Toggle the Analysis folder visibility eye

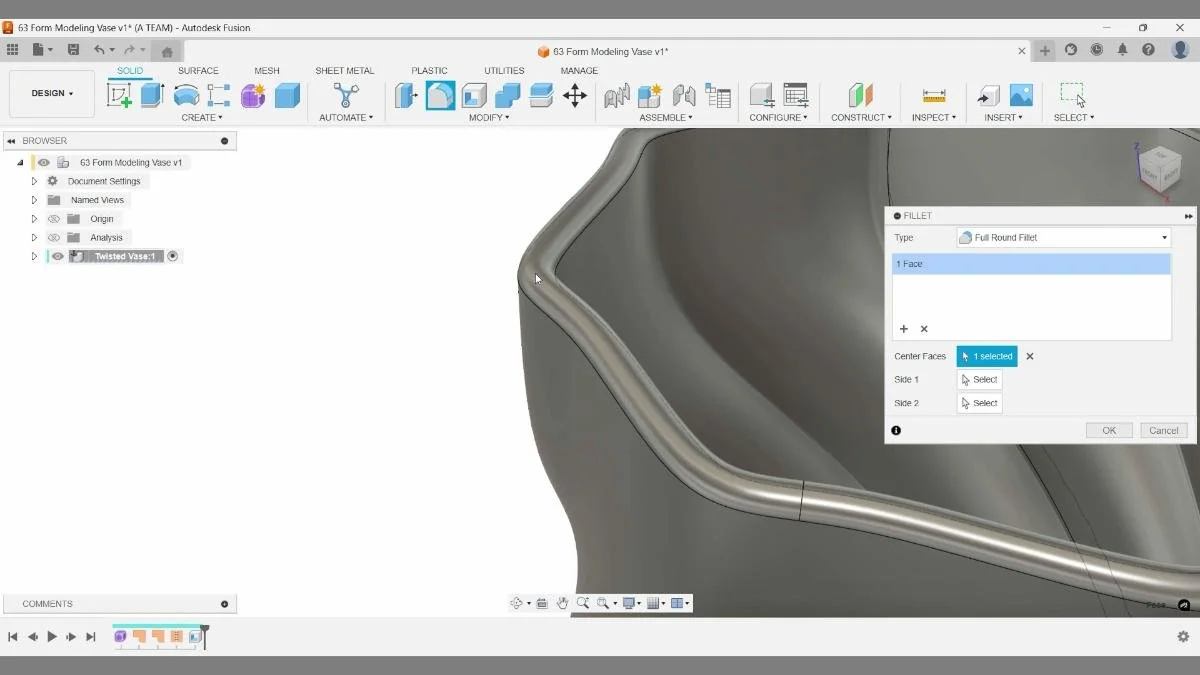[53, 237]
